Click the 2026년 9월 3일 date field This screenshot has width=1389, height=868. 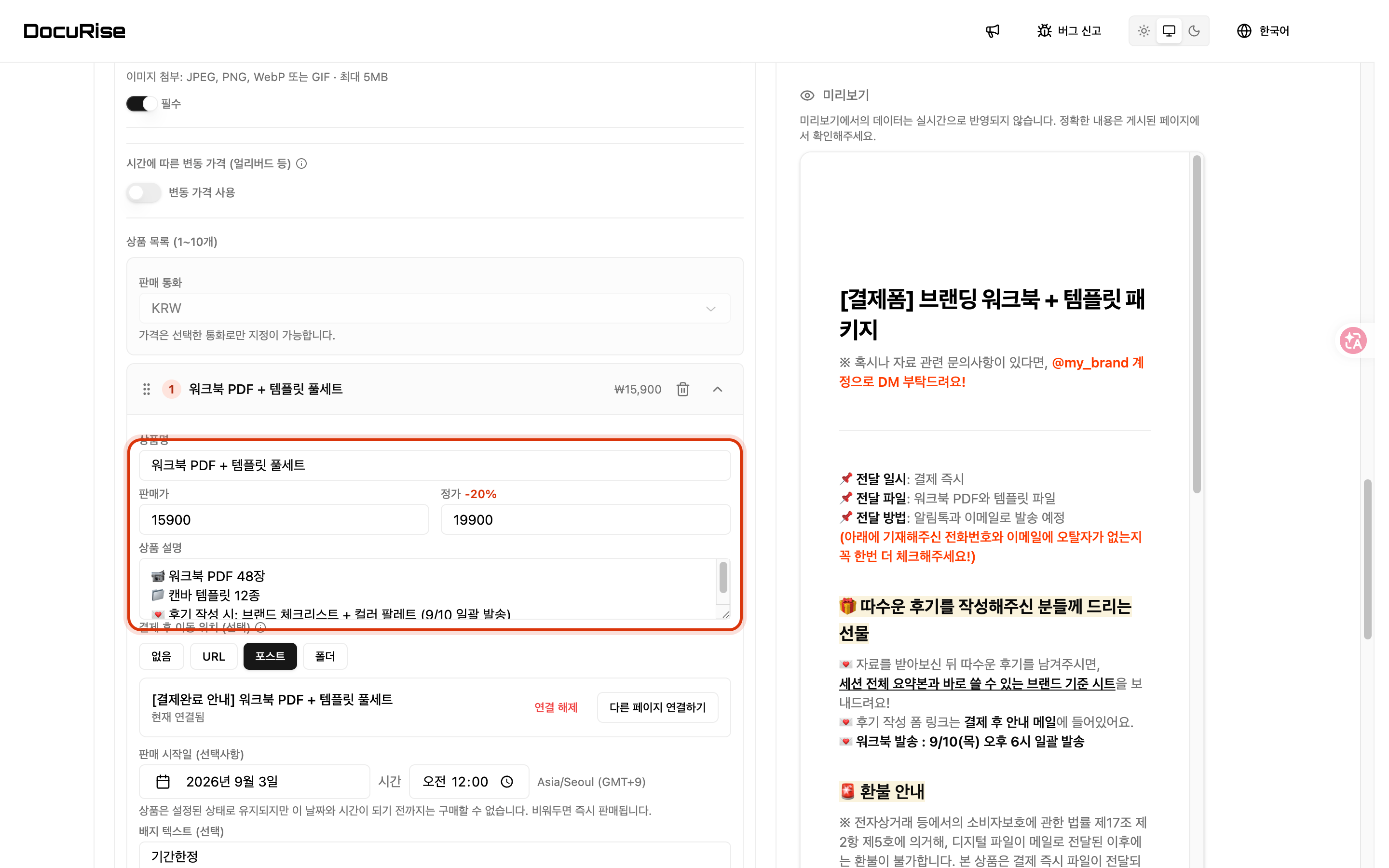254,782
